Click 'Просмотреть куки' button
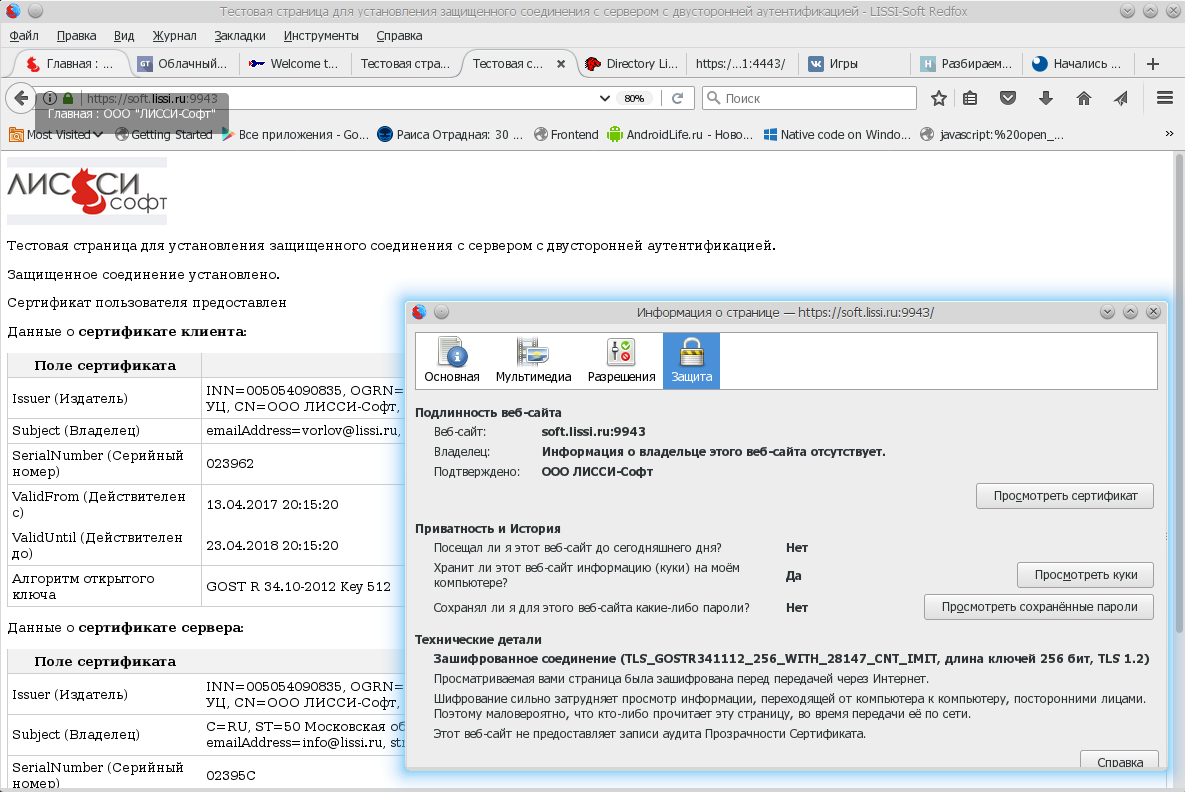The height and width of the screenshot is (792, 1185). (x=1085, y=575)
